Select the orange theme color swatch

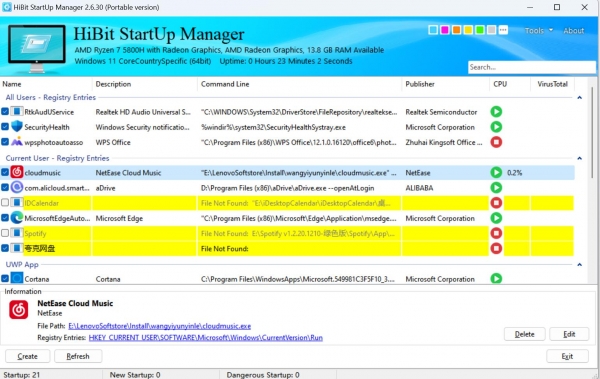point(456,30)
